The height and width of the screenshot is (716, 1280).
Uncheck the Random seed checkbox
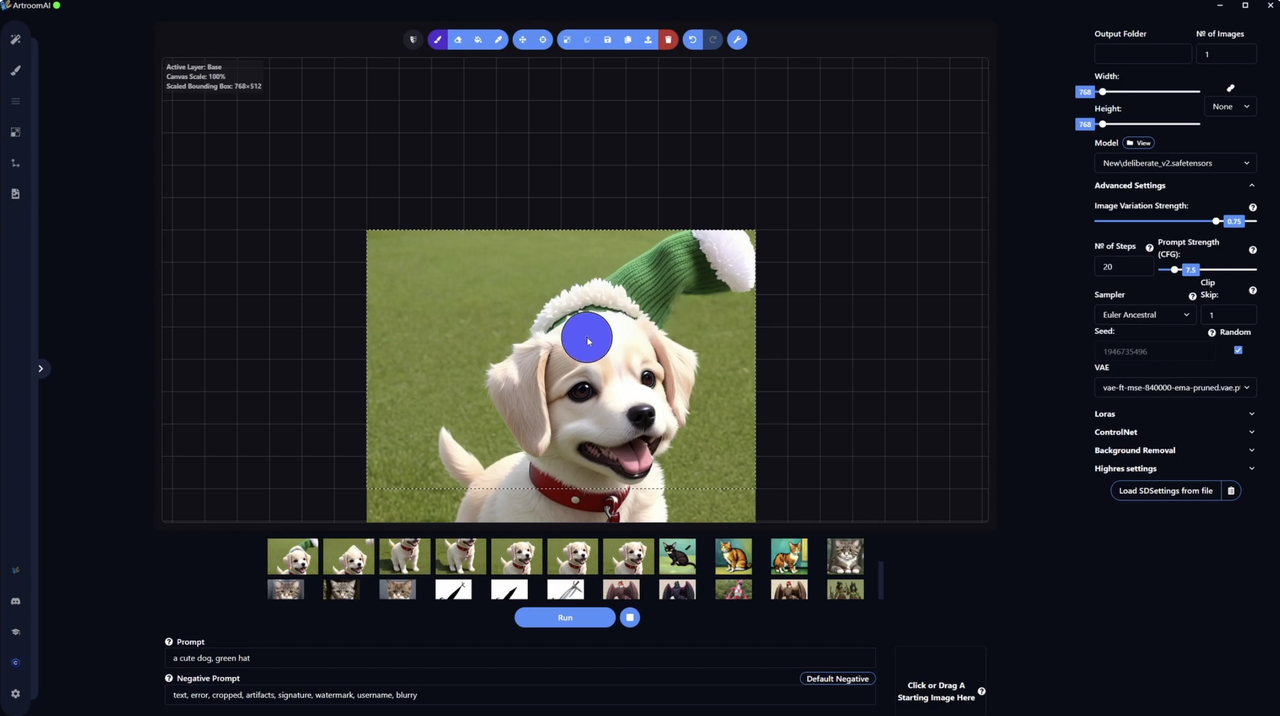pyautogui.click(x=1238, y=350)
